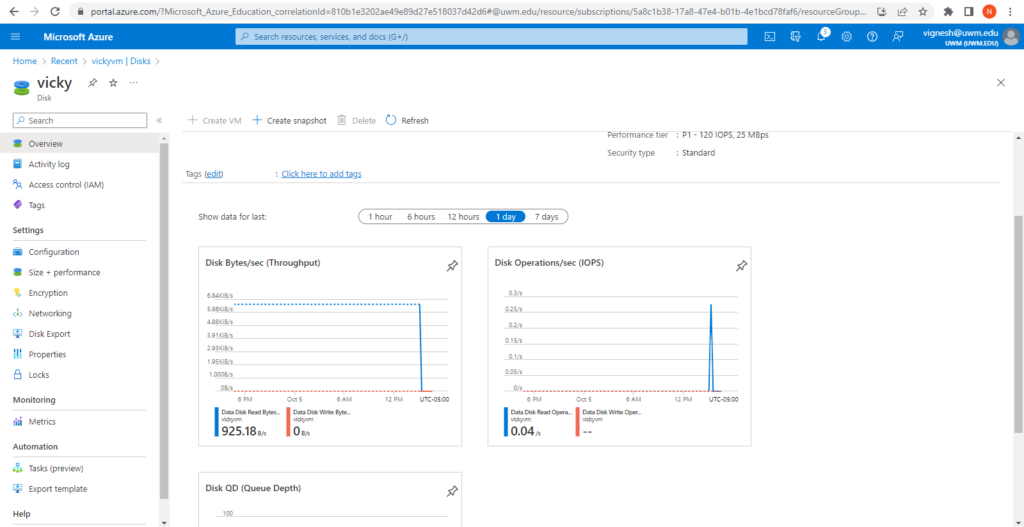The width and height of the screenshot is (1024, 527).
Task: Reload the page in browser
Action: (x=55, y=11)
